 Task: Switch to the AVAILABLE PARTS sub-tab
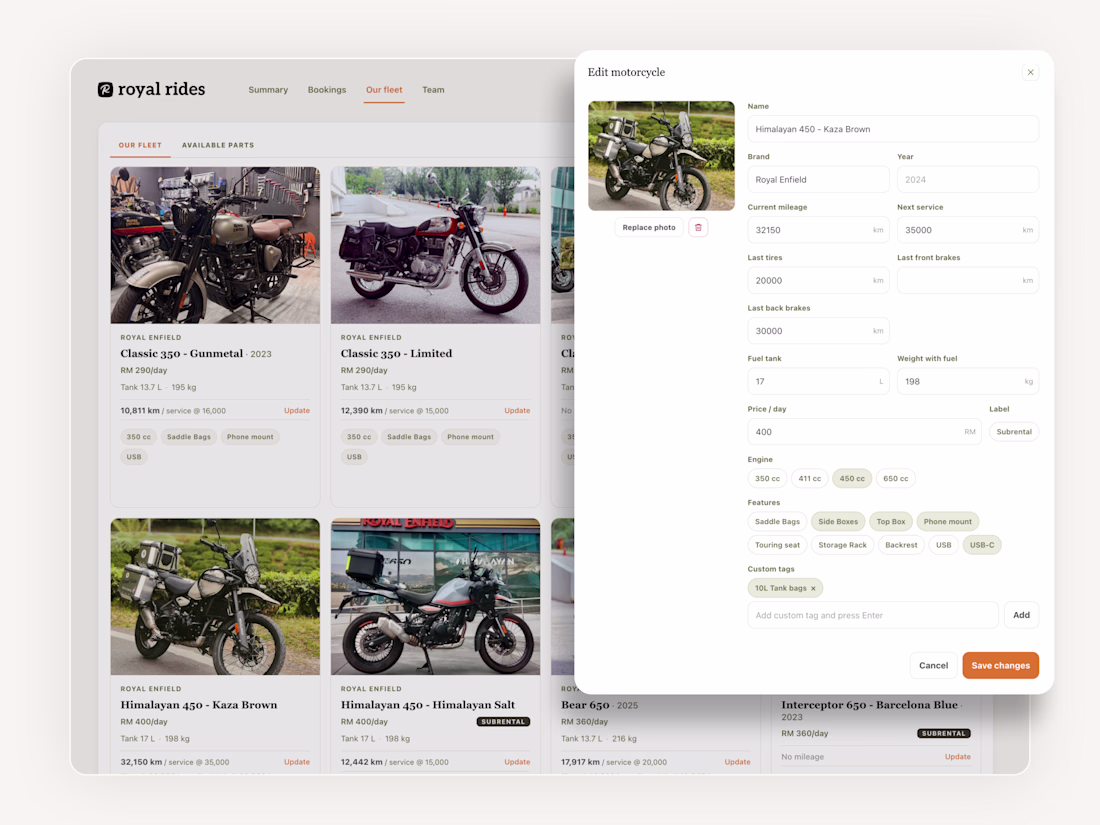pyautogui.click(x=218, y=145)
